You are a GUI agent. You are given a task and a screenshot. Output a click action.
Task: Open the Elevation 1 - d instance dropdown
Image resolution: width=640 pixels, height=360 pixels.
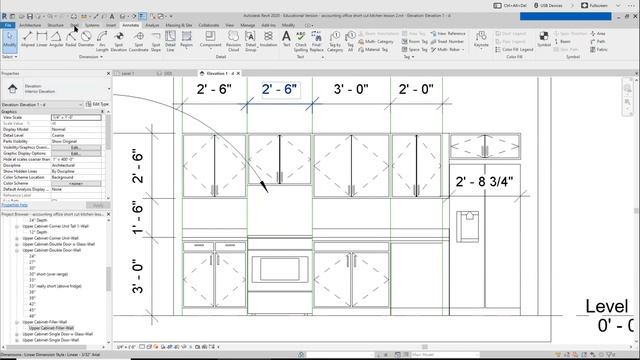[80, 105]
